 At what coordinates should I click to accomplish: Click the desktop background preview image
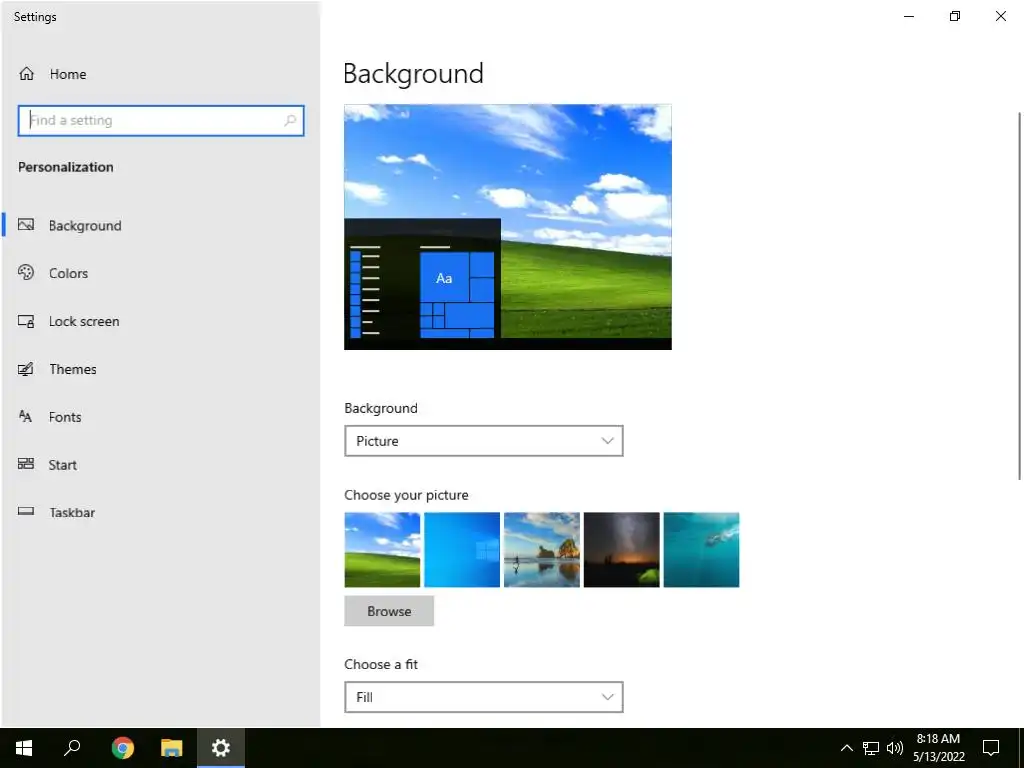click(x=507, y=227)
